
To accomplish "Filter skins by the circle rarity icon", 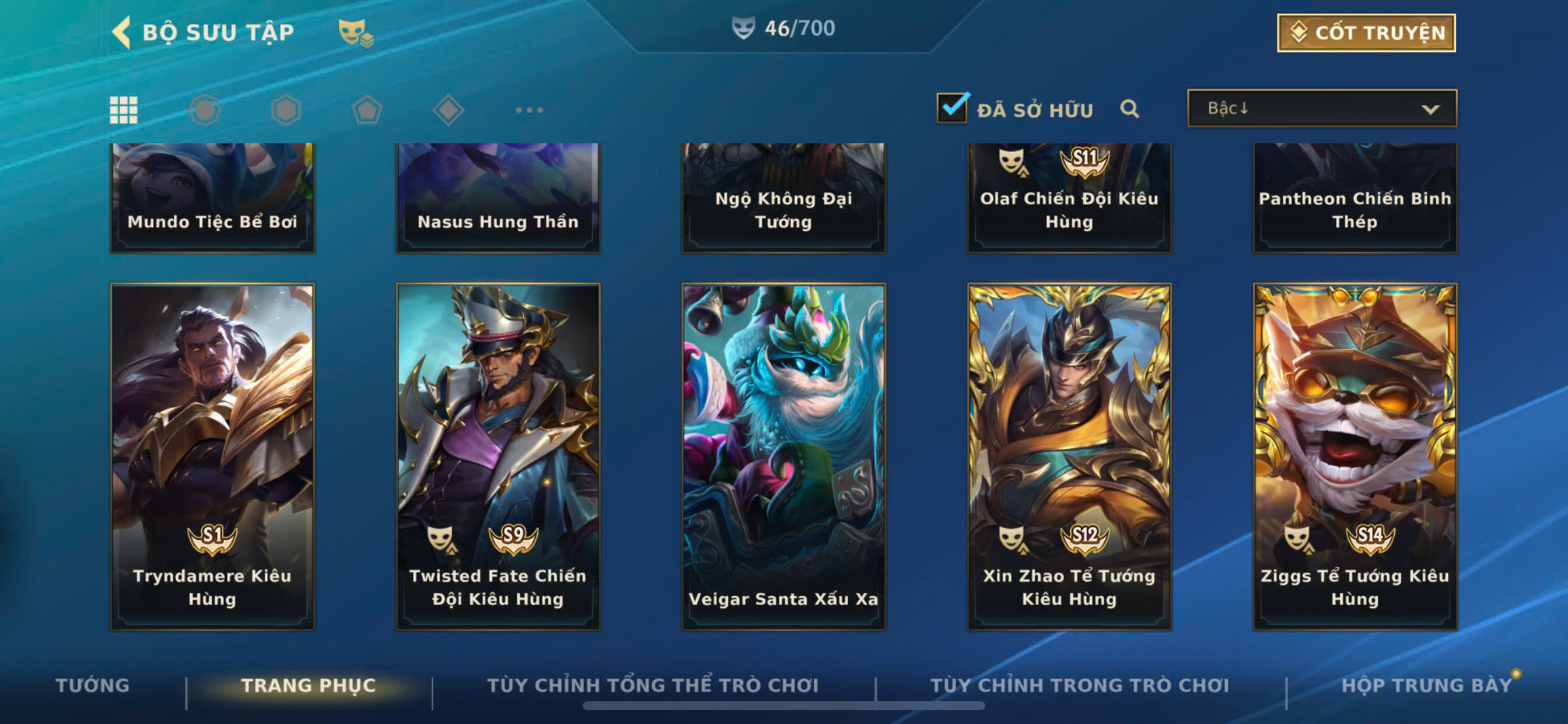I will pos(205,110).
